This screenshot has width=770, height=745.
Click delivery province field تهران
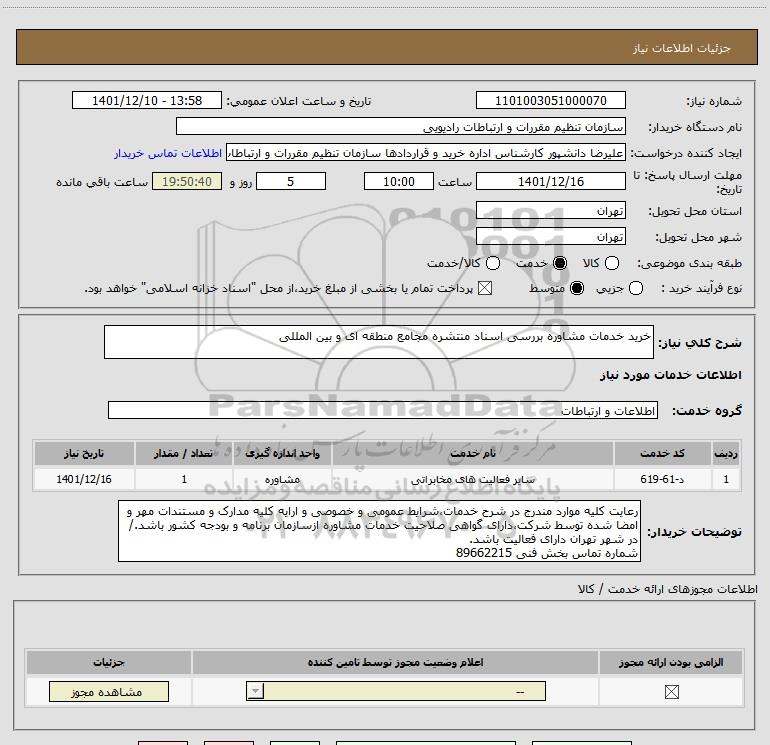pos(550,211)
